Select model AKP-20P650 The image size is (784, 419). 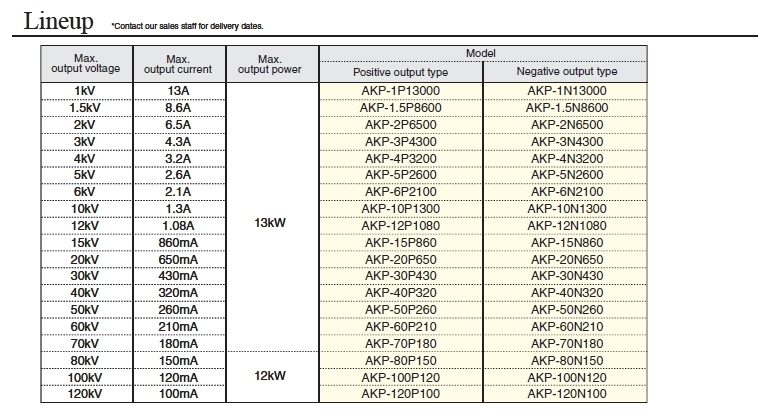pyautogui.click(x=400, y=260)
